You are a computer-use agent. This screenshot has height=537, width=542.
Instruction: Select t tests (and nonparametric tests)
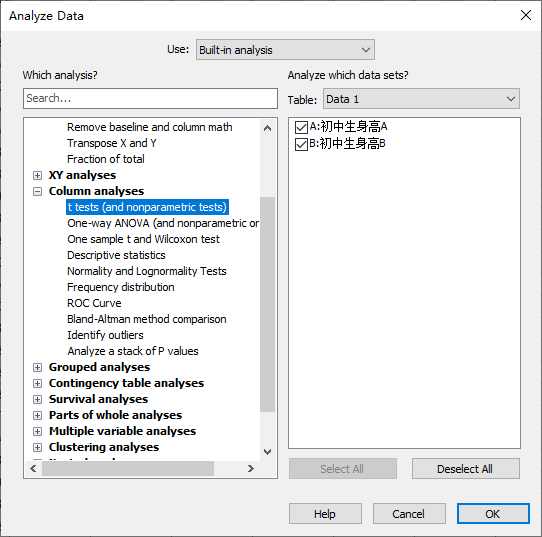click(x=147, y=207)
